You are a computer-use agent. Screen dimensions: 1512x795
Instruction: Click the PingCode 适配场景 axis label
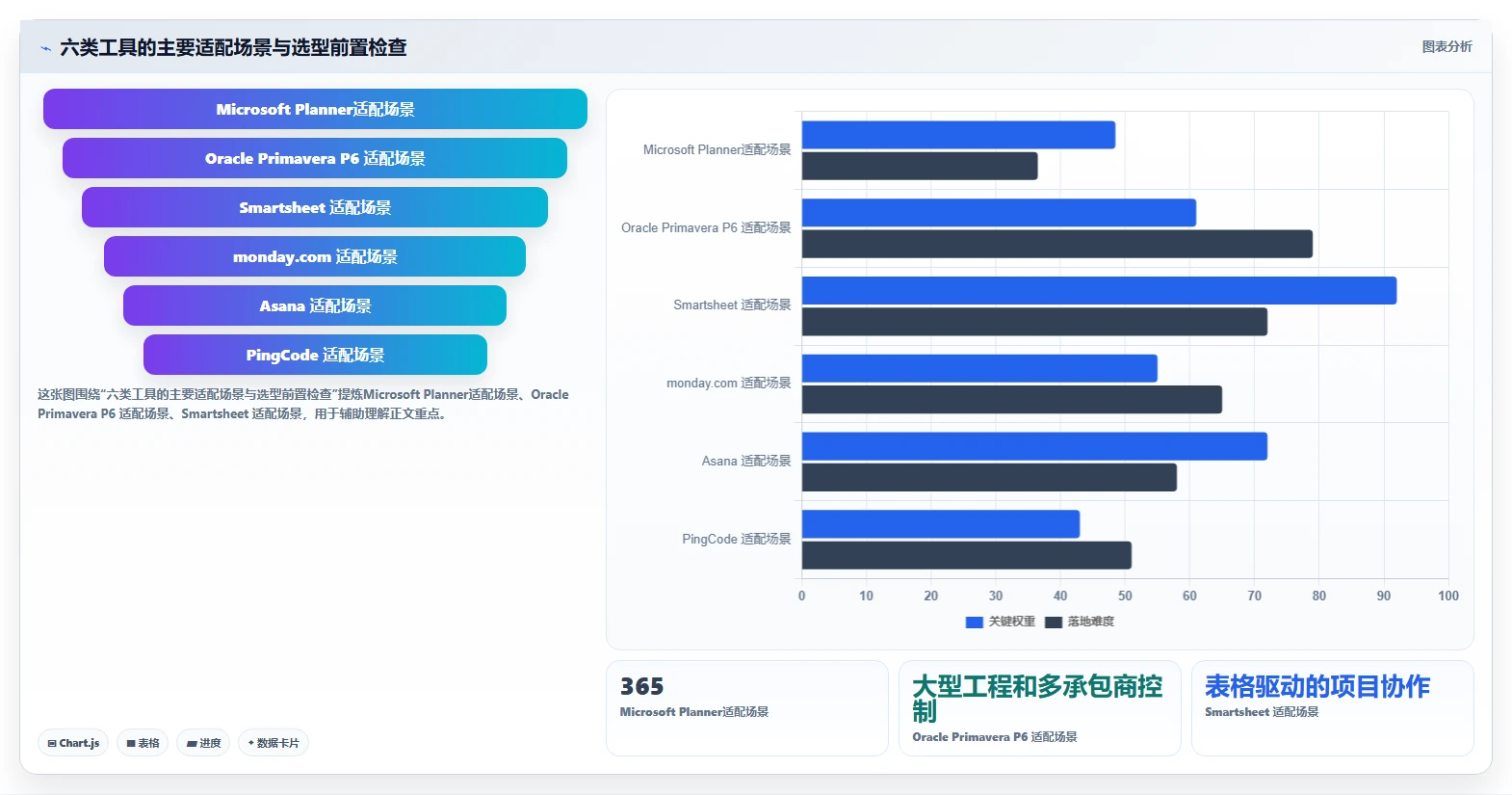[x=736, y=540]
